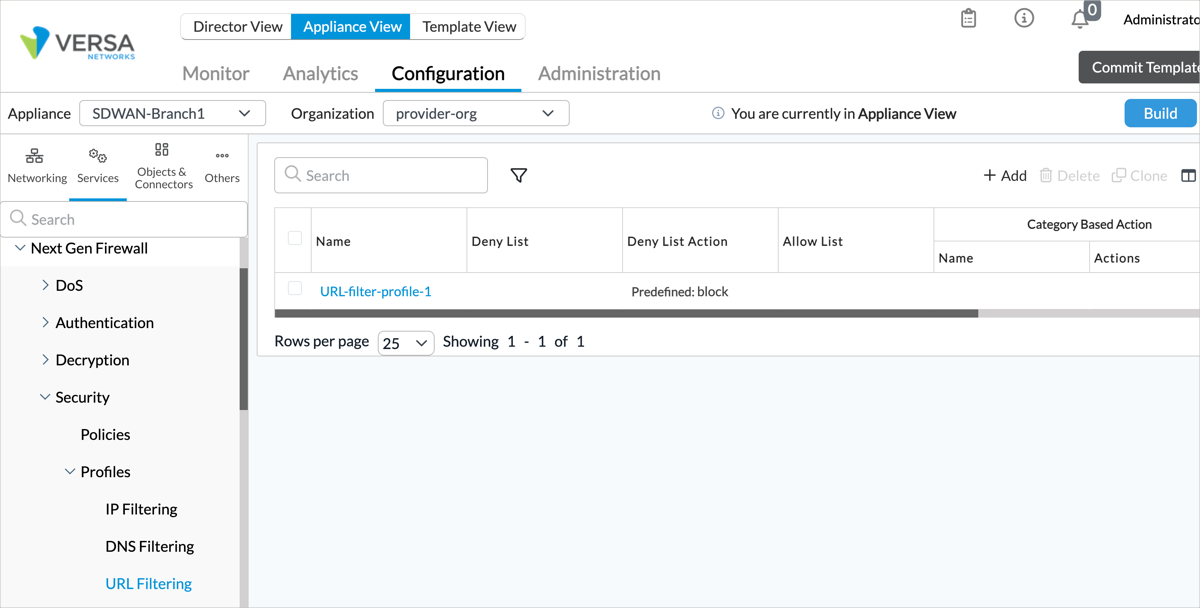Tick the checkbox for URL-filter-profile-1 row
The width and height of the screenshot is (1200, 608).
pos(295,289)
